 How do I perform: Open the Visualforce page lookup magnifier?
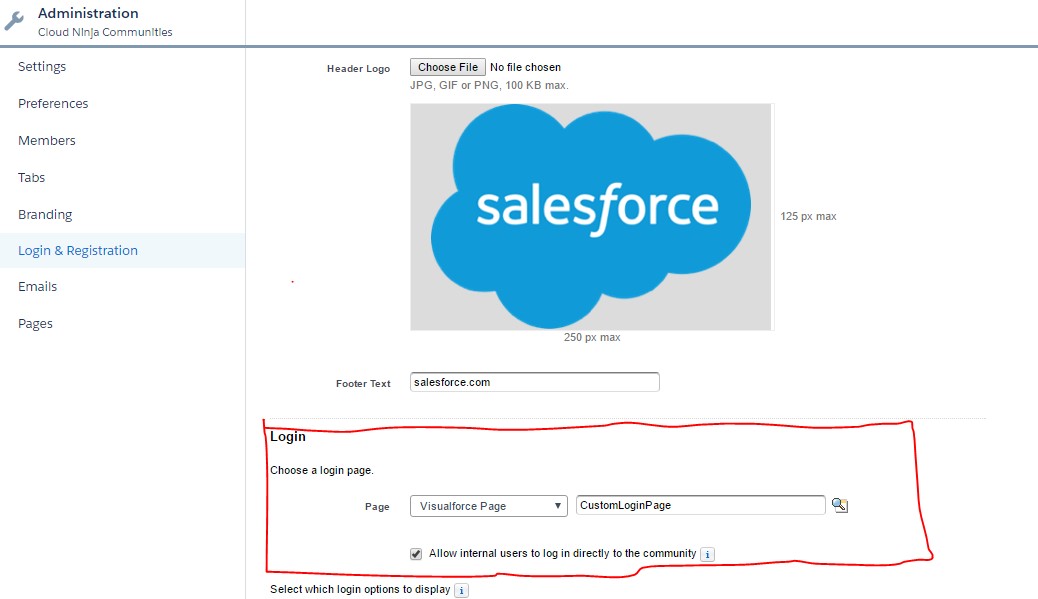click(839, 505)
